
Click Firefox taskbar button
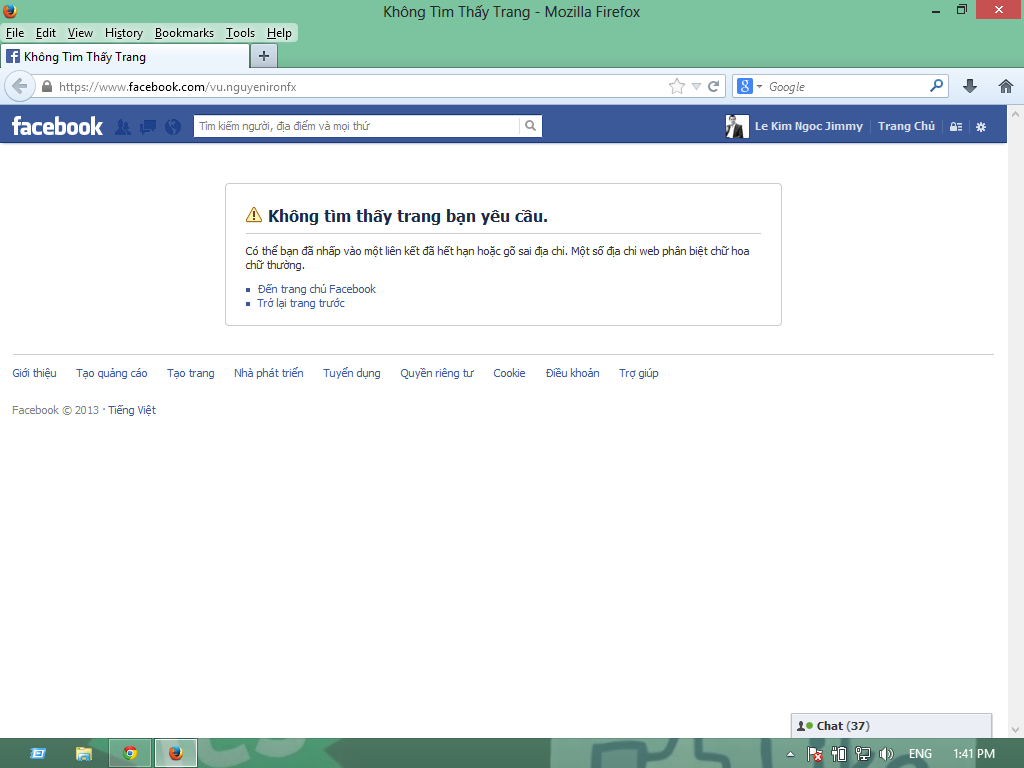pos(176,754)
